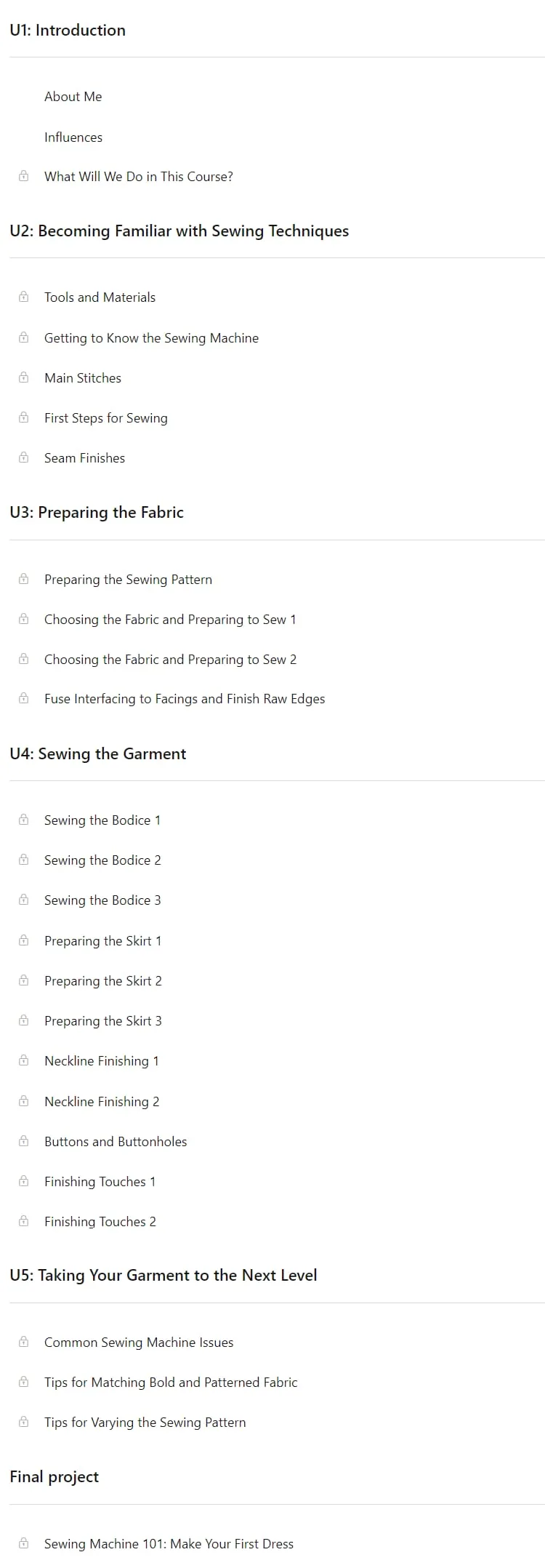Click lock icon beside Tools and Materials
Screen dimensions: 545x1568
pos(23,297)
